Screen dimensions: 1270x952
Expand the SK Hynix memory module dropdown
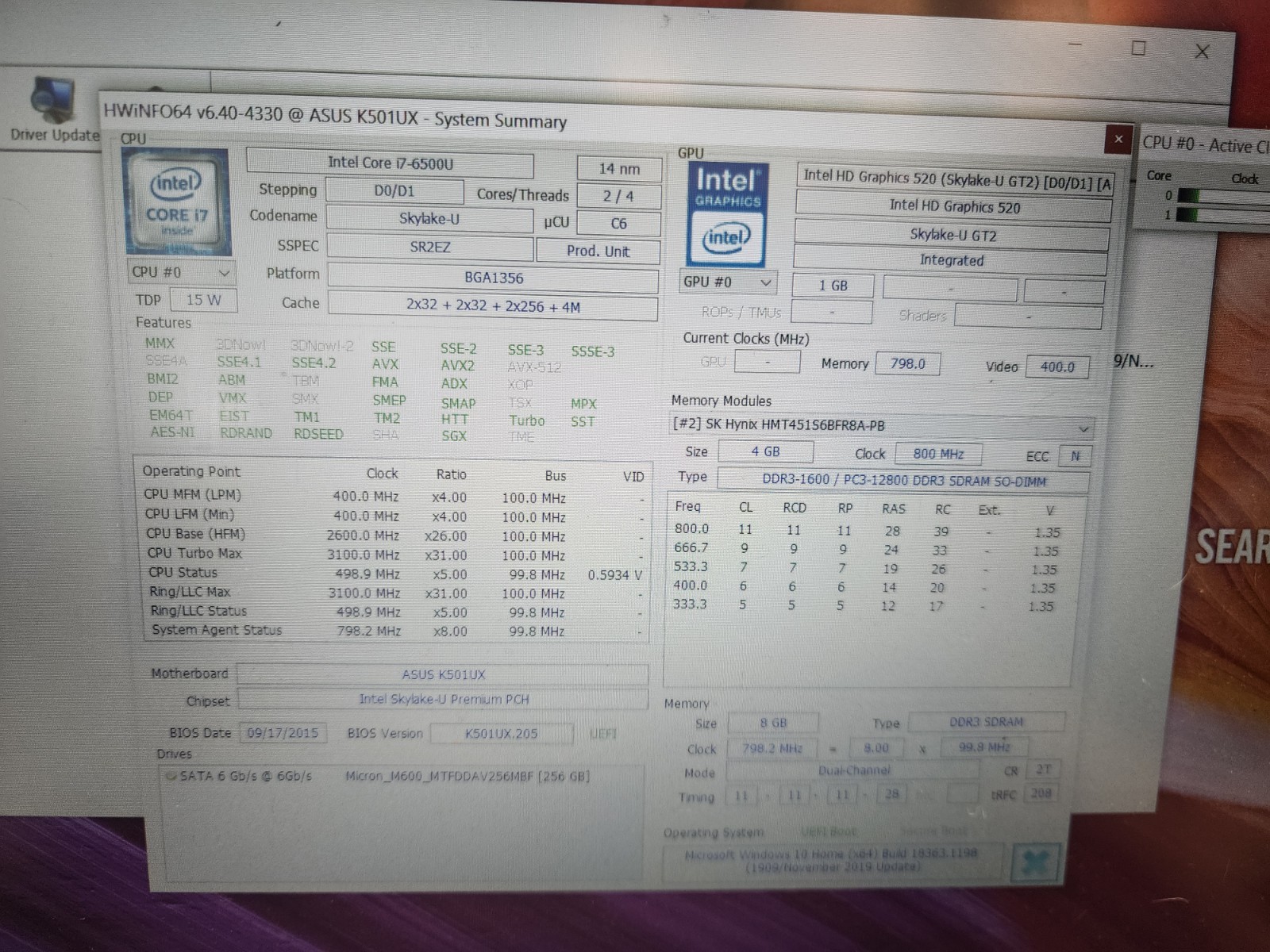(x=883, y=426)
